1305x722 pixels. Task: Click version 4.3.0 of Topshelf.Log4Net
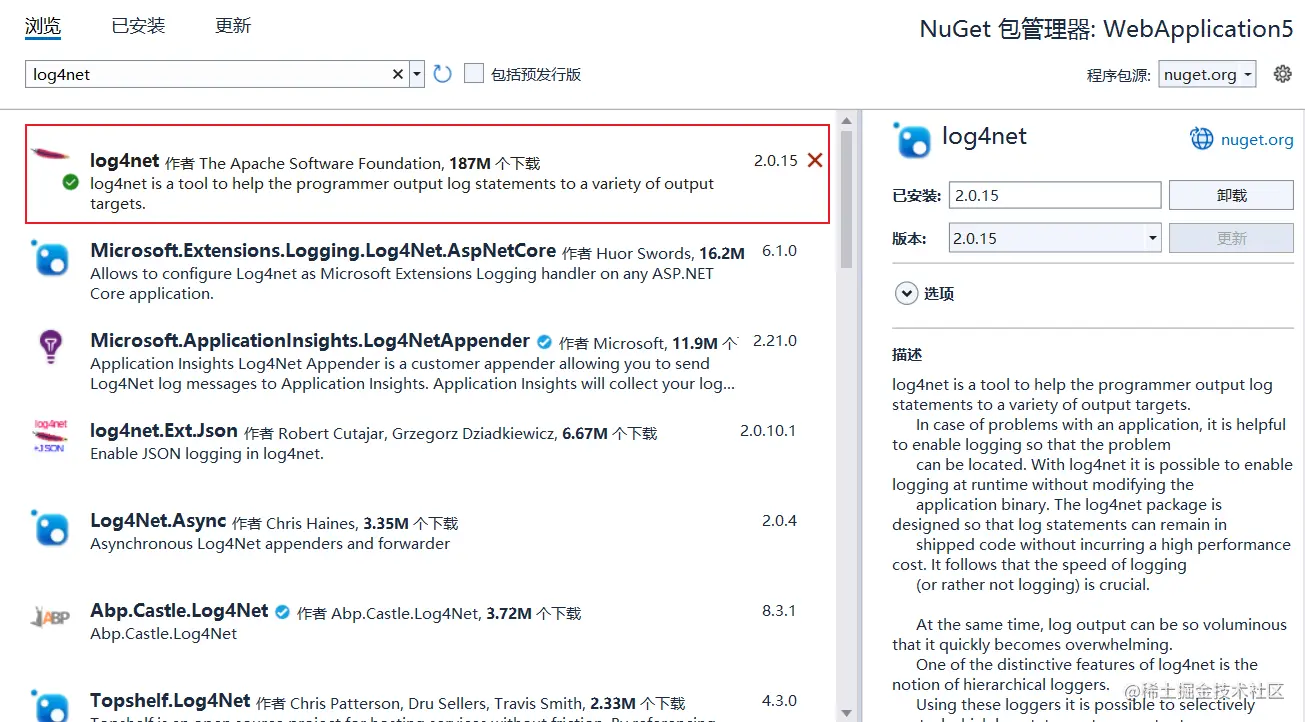click(779, 700)
